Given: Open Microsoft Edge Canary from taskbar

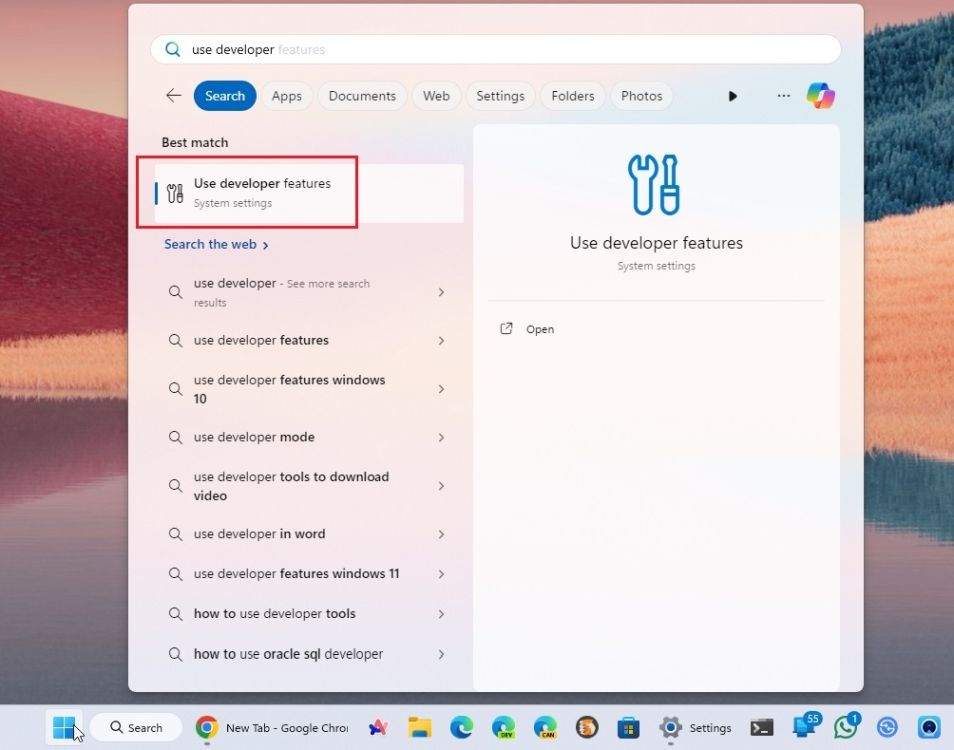Looking at the screenshot, I should click(545, 727).
